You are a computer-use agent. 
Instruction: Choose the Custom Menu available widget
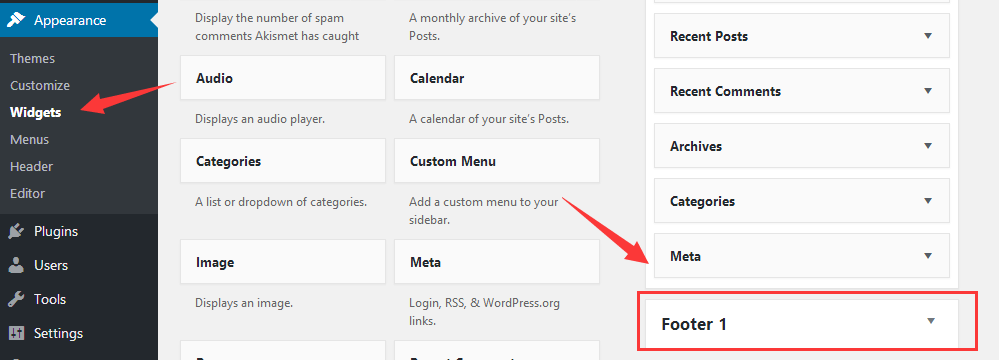click(497, 161)
